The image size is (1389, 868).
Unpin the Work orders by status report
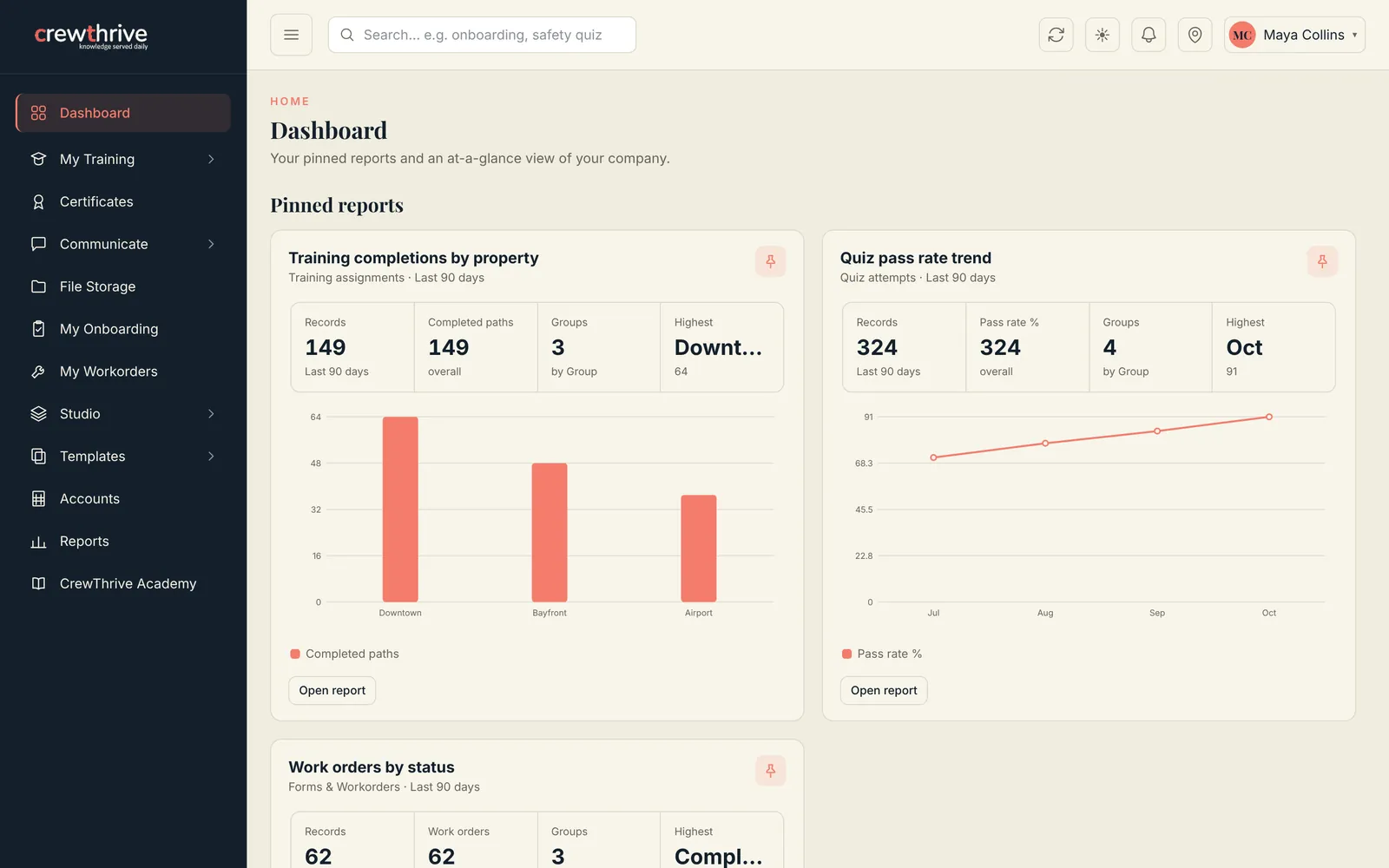pos(770,771)
